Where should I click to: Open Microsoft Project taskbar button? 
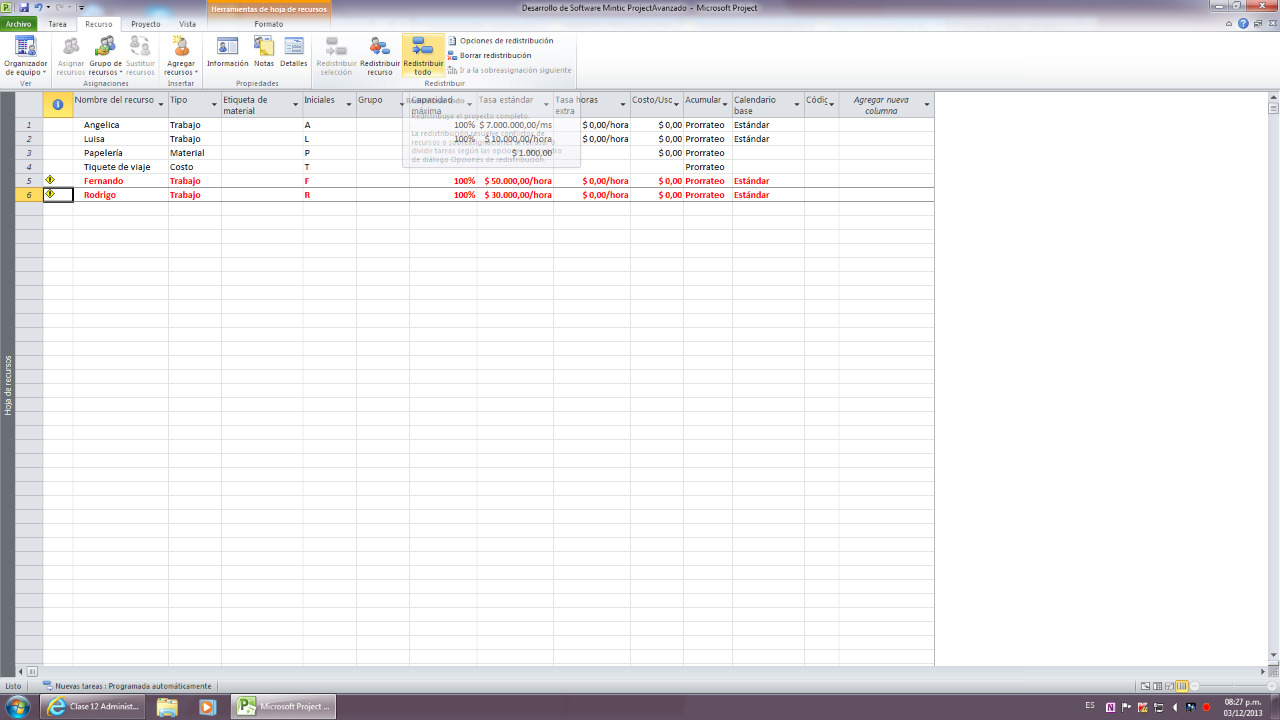(x=284, y=706)
